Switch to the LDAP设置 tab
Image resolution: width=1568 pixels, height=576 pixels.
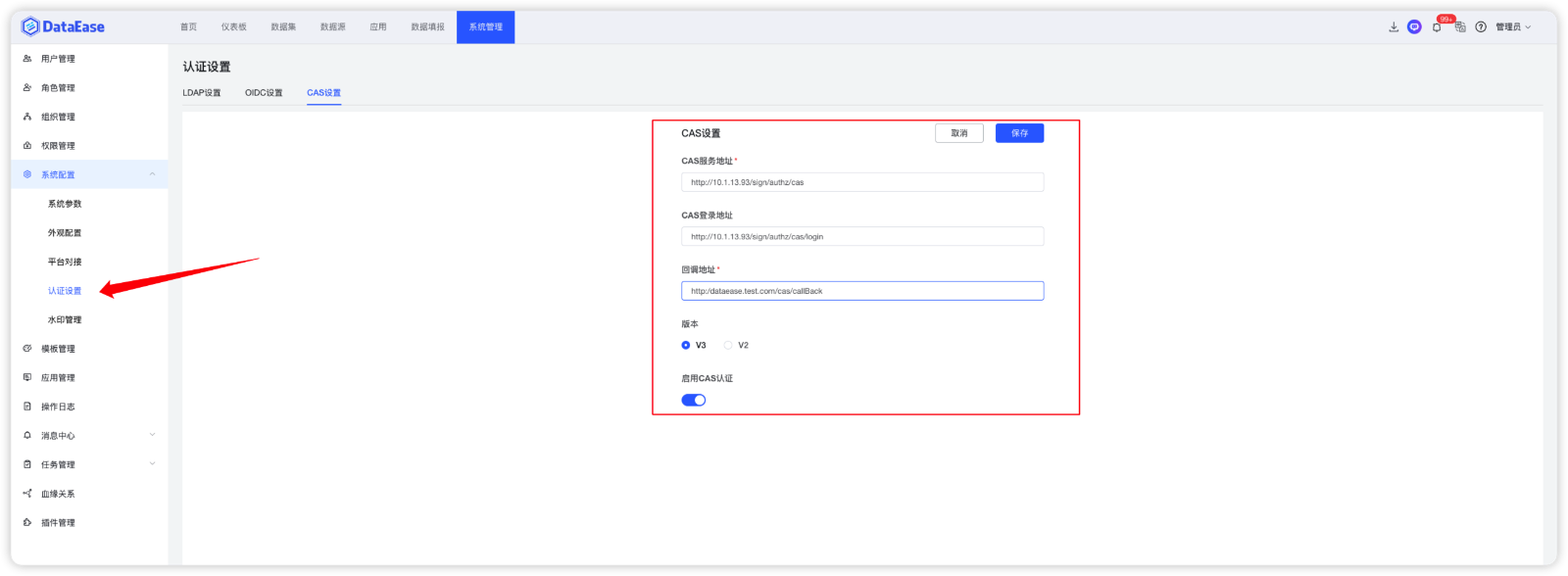tap(202, 93)
